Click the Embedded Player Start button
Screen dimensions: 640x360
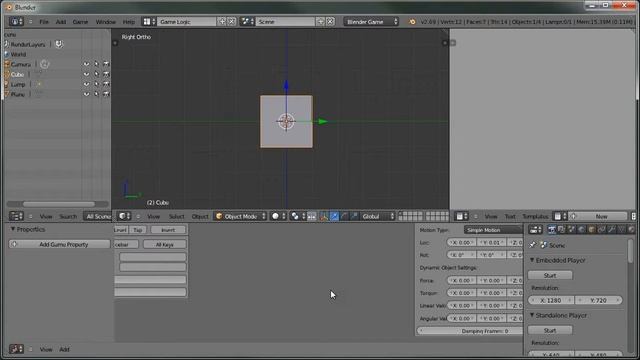coord(550,275)
